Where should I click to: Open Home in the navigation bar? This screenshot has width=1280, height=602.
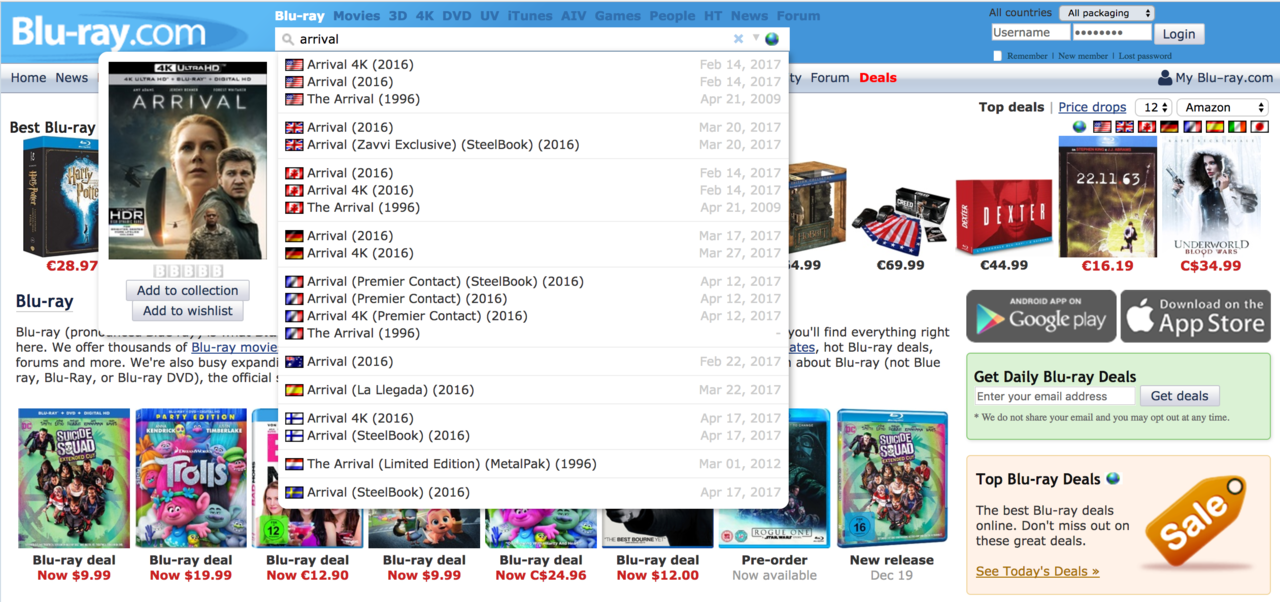click(28, 77)
